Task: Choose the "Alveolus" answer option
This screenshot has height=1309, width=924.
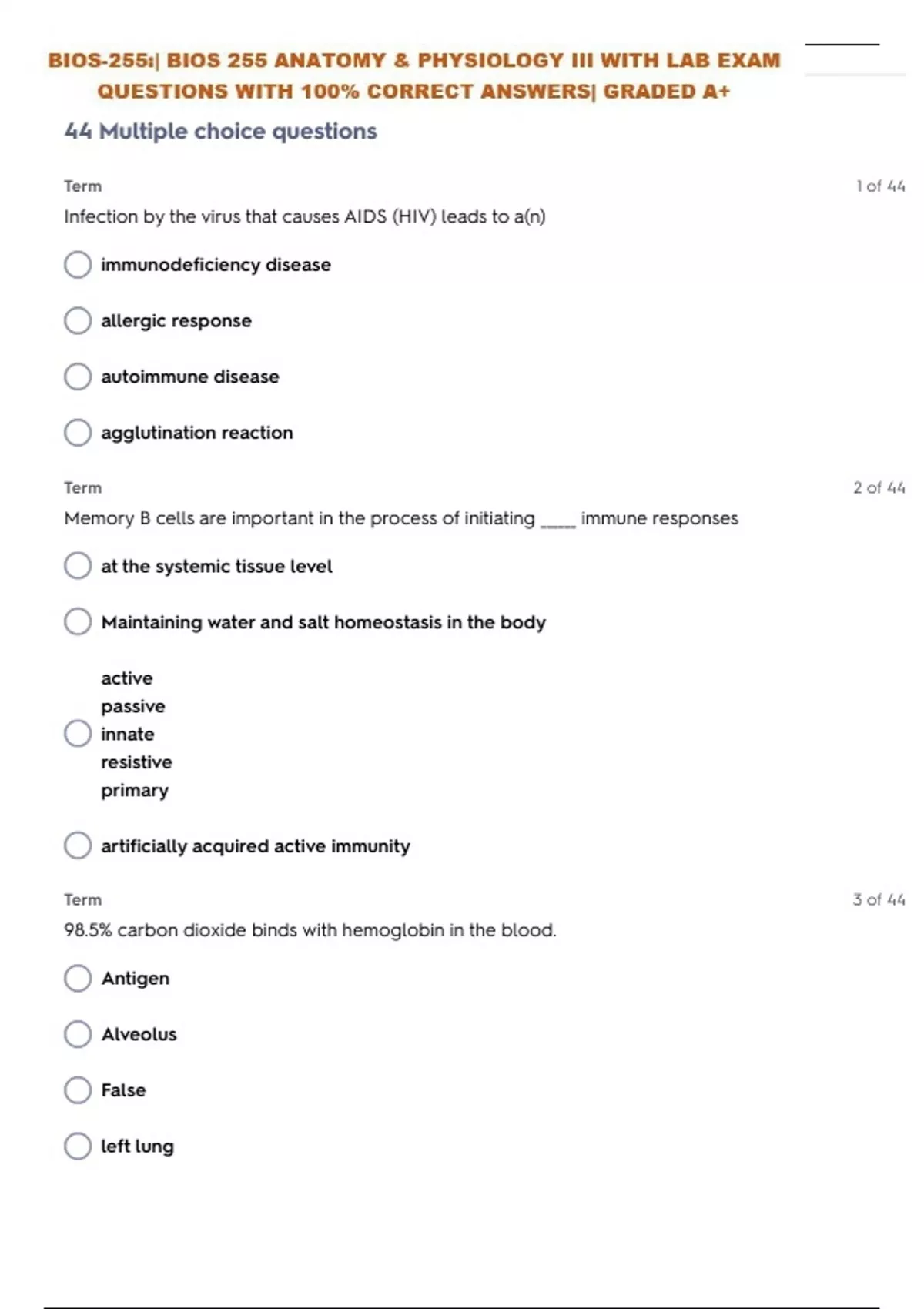Action: (78, 1034)
